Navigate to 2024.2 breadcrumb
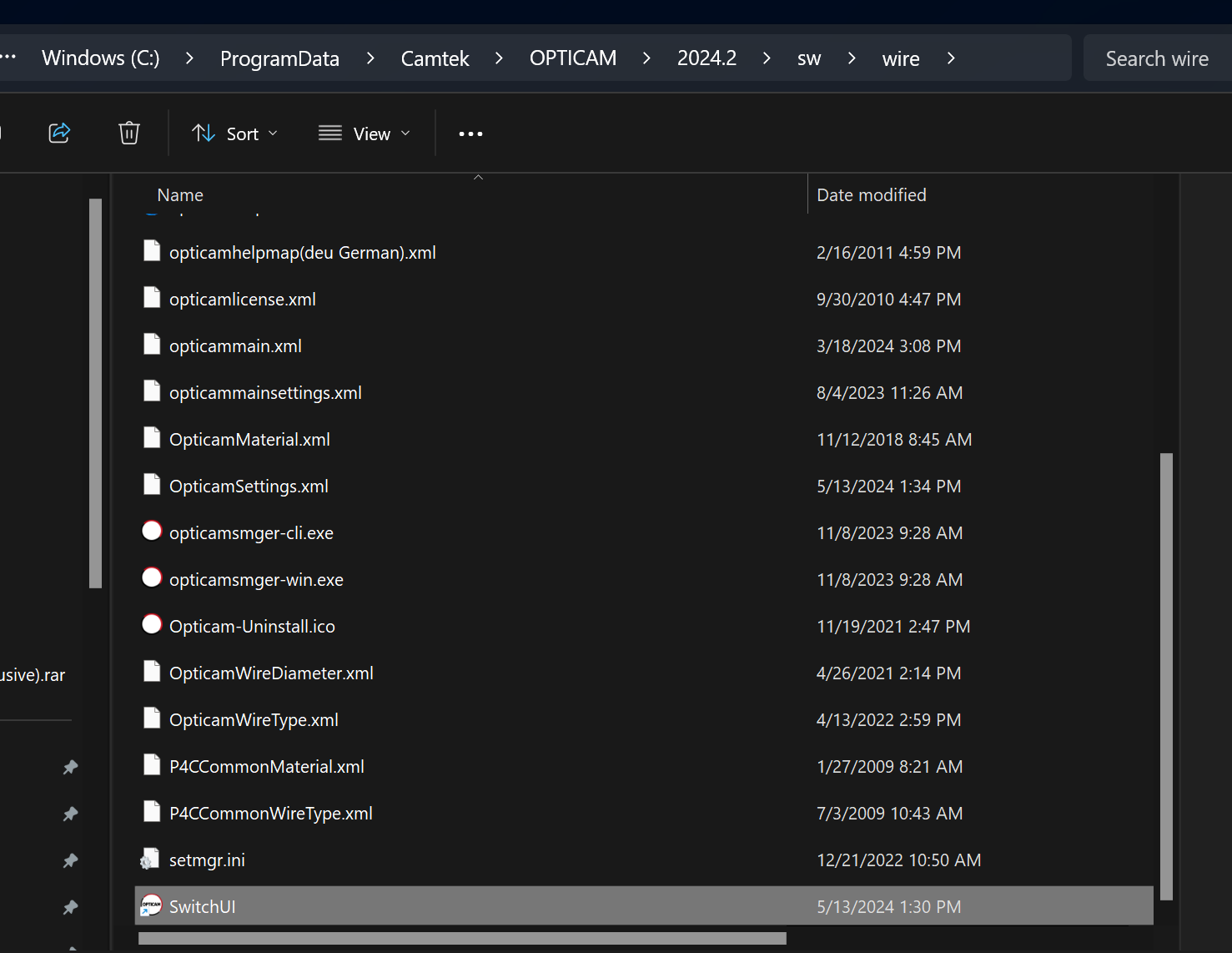 [707, 58]
